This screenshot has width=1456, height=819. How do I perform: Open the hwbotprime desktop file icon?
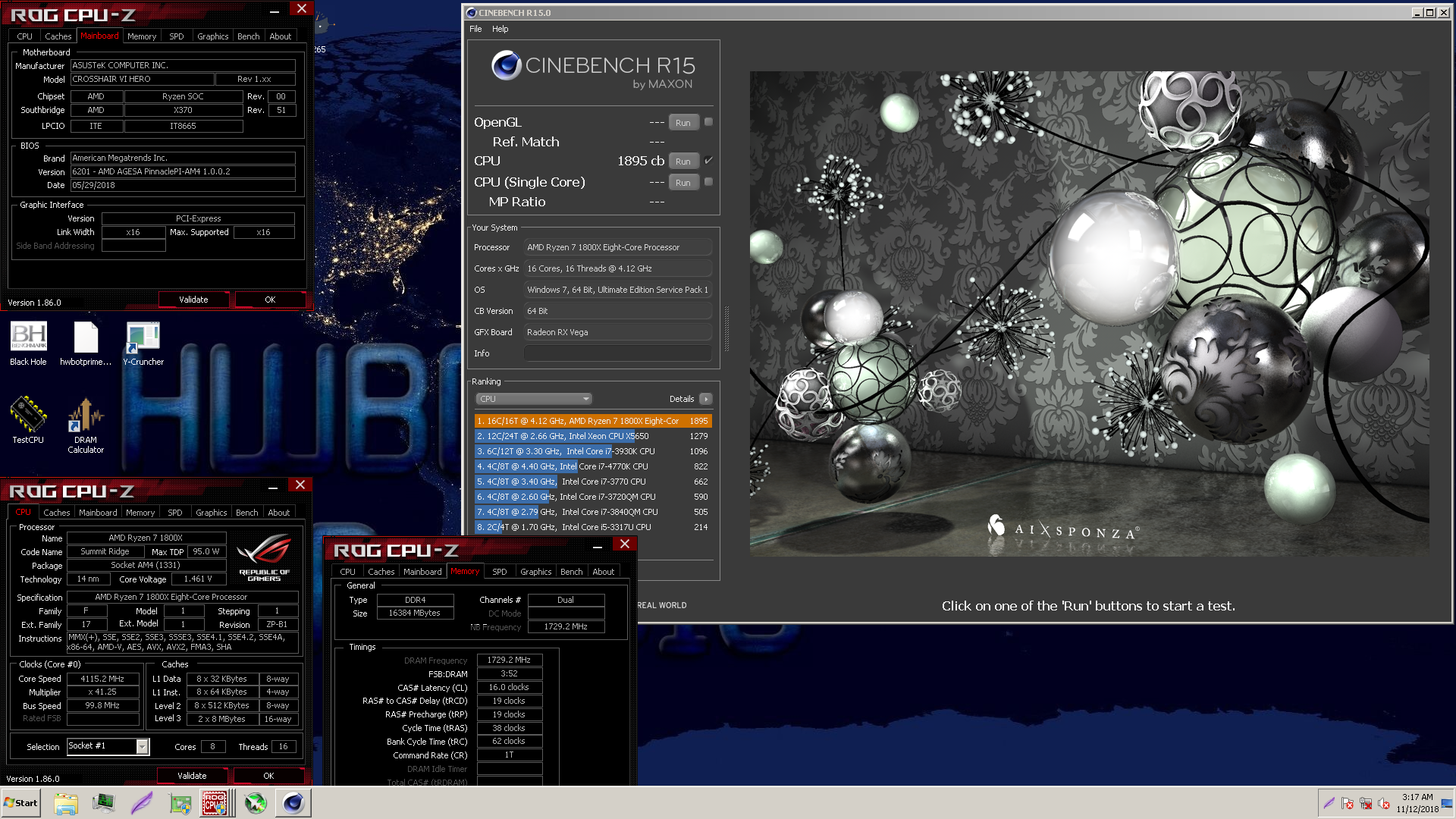click(x=86, y=344)
